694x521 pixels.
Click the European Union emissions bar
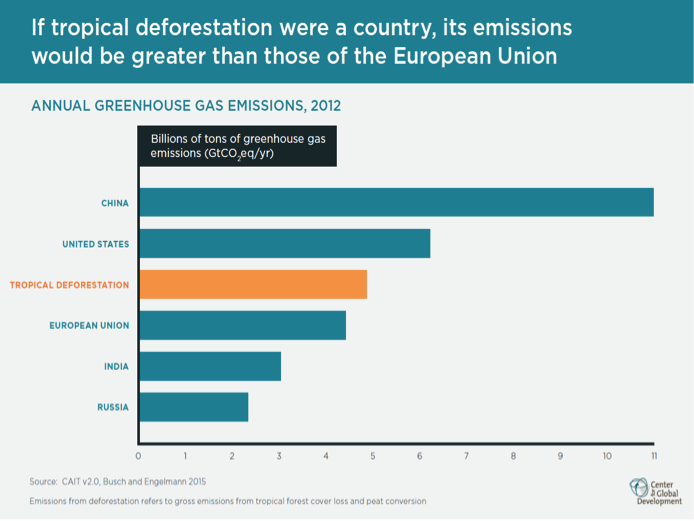coord(242,325)
